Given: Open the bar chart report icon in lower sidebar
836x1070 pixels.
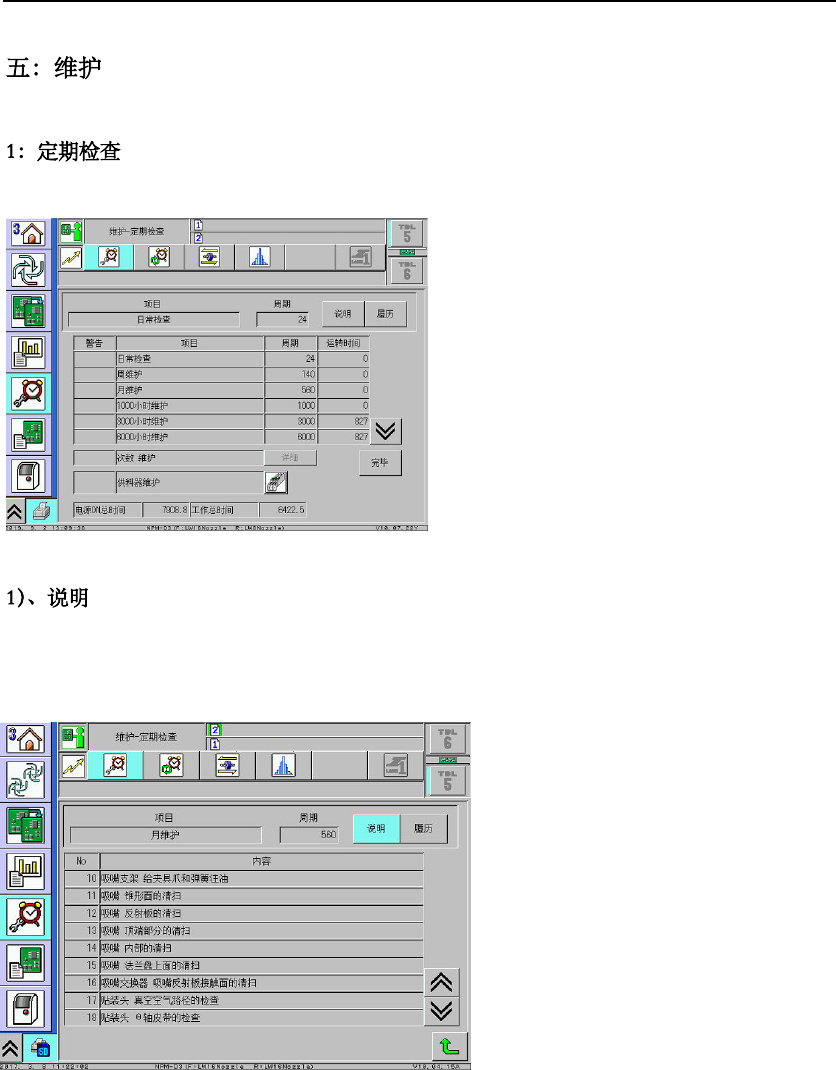Looking at the screenshot, I should pyautogui.click(x=26, y=871).
